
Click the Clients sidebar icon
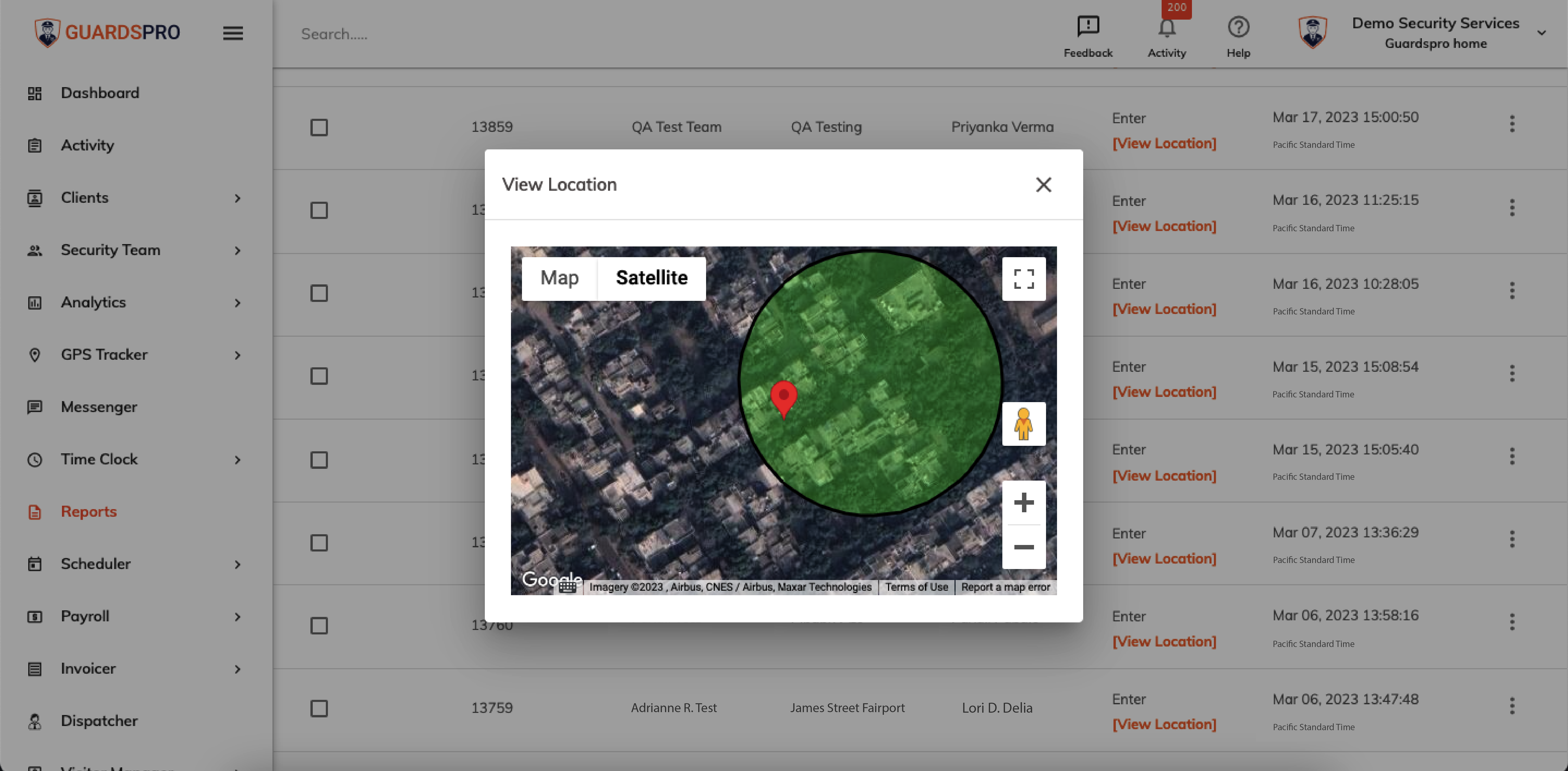point(35,199)
